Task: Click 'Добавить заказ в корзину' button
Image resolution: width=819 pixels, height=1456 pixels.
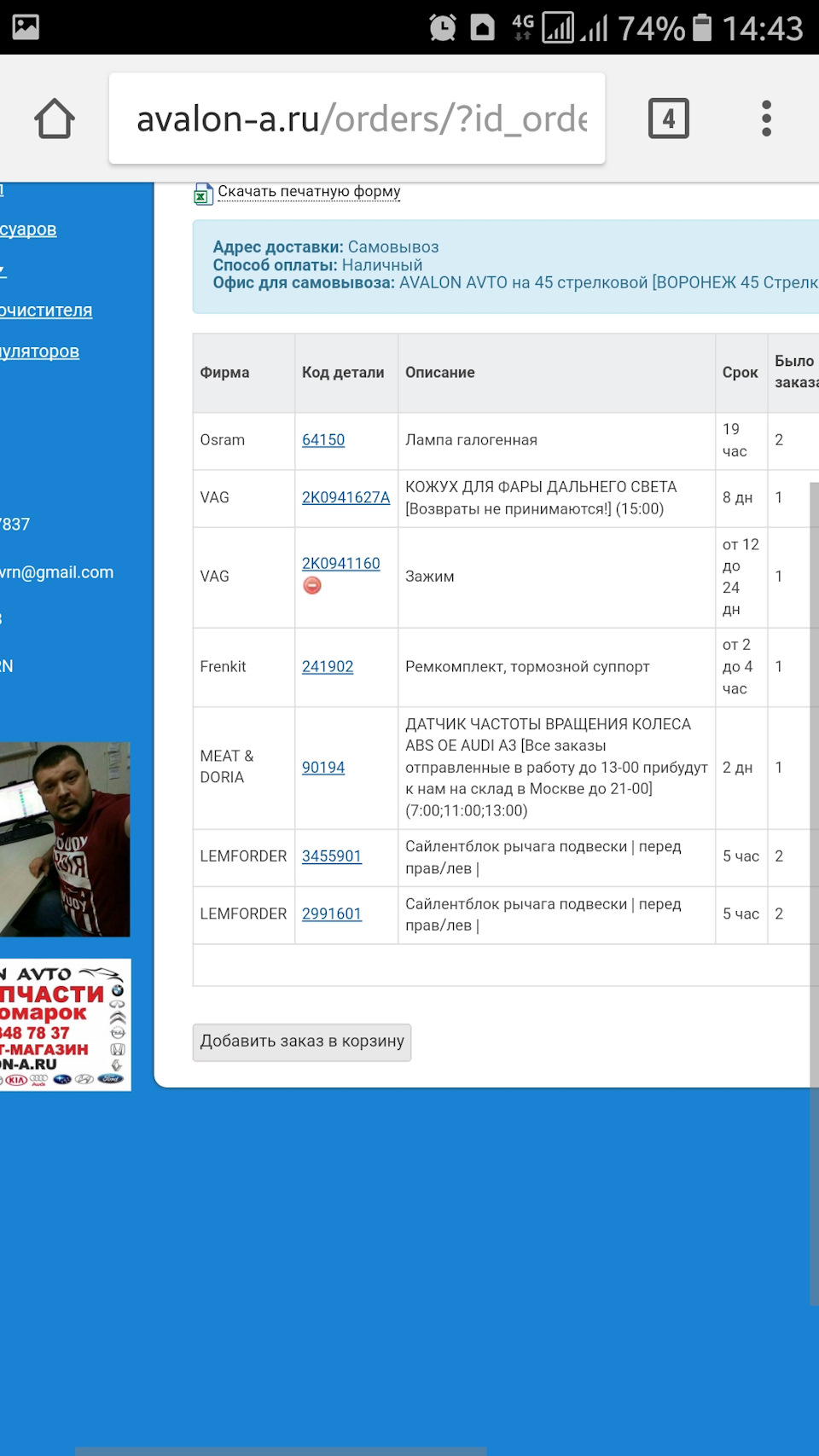Action: coord(302,1041)
